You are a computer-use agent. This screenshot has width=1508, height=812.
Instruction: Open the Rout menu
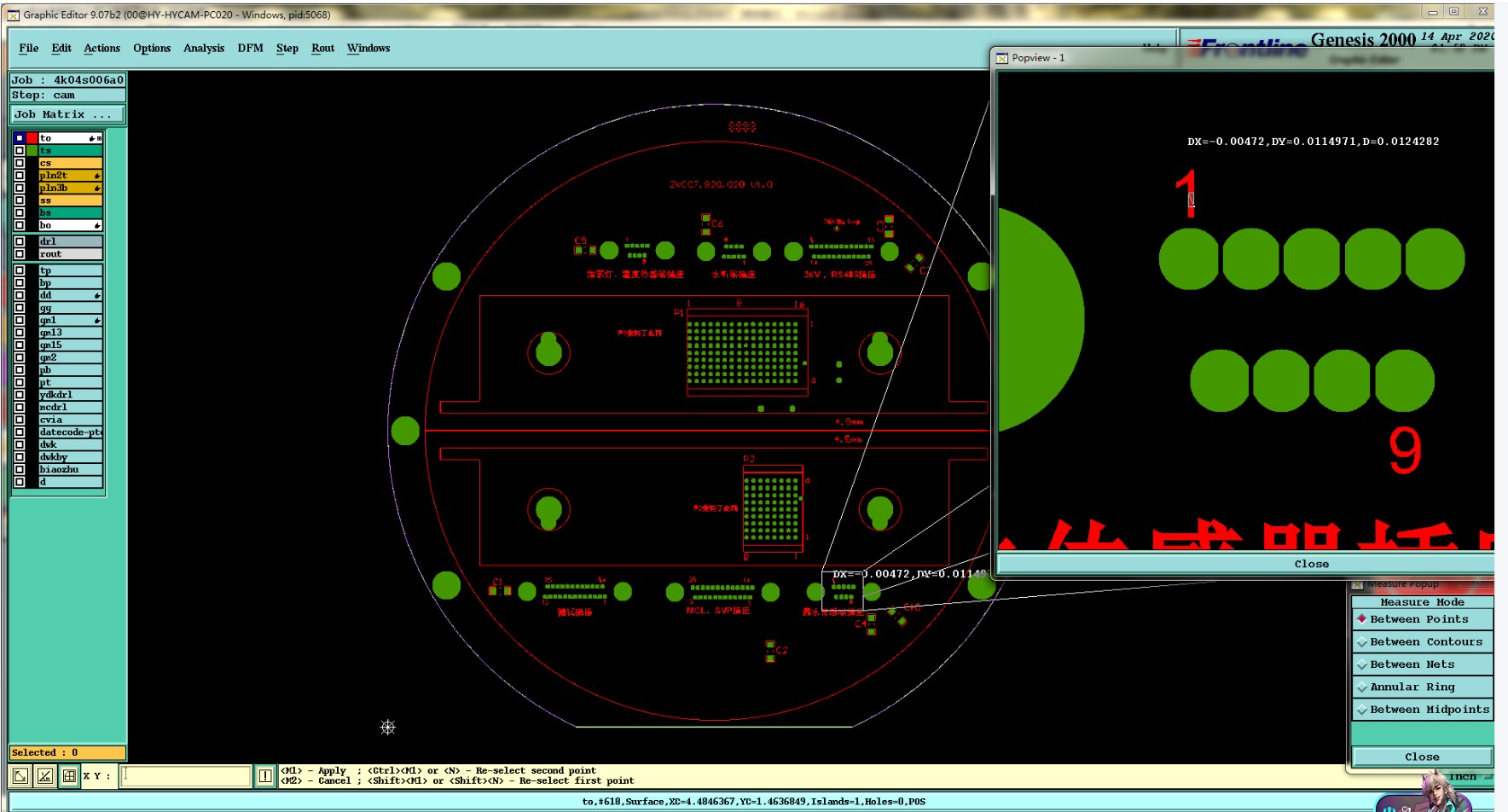tap(322, 48)
